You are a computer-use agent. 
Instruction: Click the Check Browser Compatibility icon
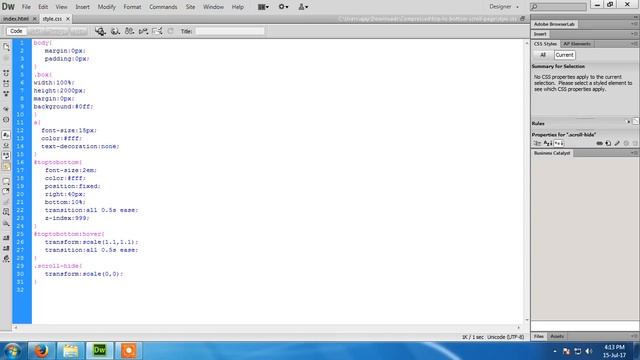tap(157, 31)
